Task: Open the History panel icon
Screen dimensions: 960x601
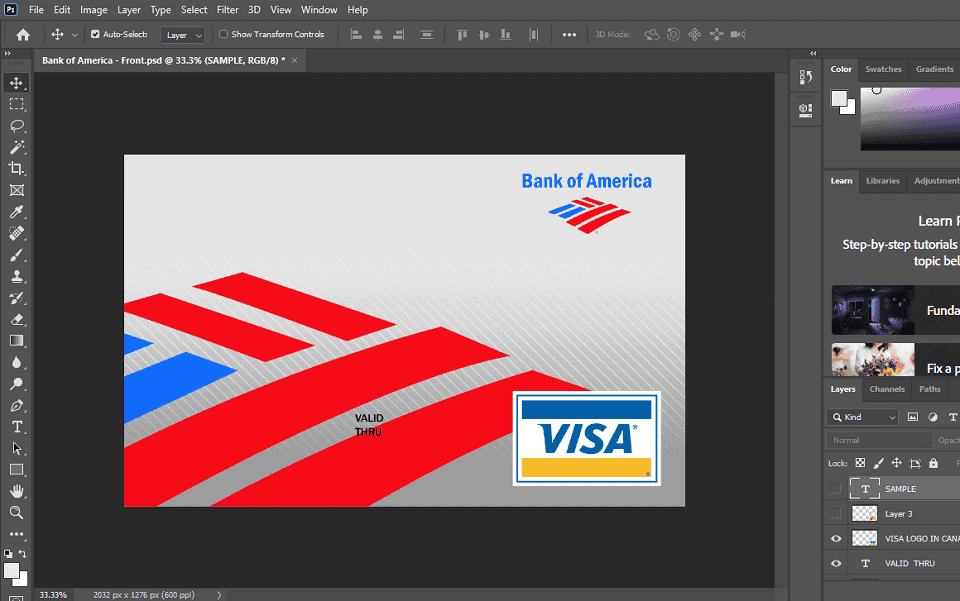Action: pos(806,77)
